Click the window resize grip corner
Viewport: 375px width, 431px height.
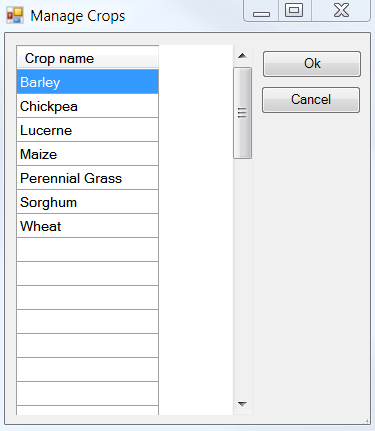366,421
